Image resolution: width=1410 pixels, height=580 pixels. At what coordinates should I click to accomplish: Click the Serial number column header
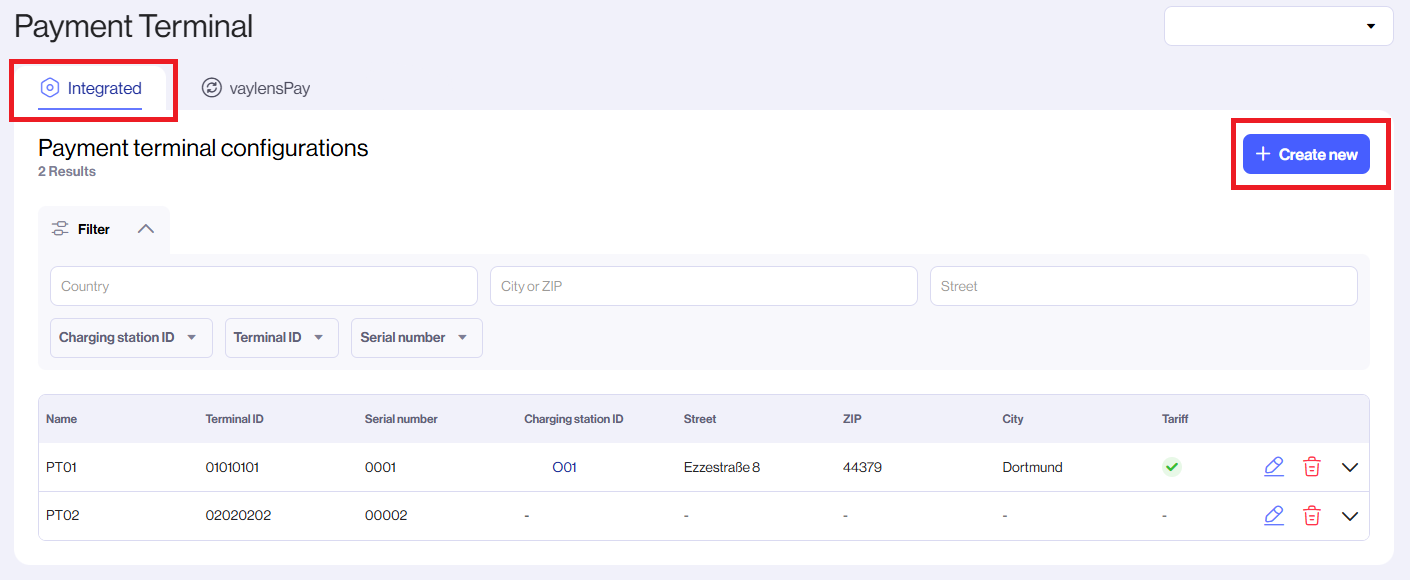point(401,419)
